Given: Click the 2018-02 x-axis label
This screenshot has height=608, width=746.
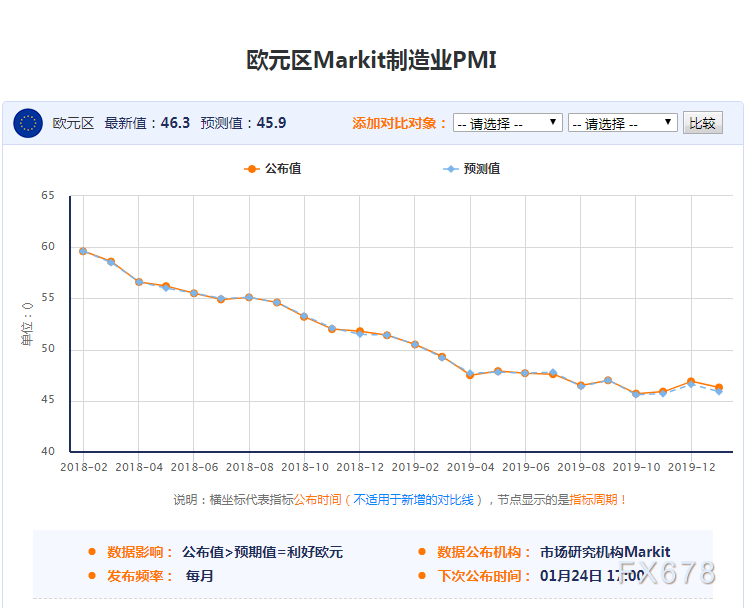Looking at the screenshot, I should [84, 467].
